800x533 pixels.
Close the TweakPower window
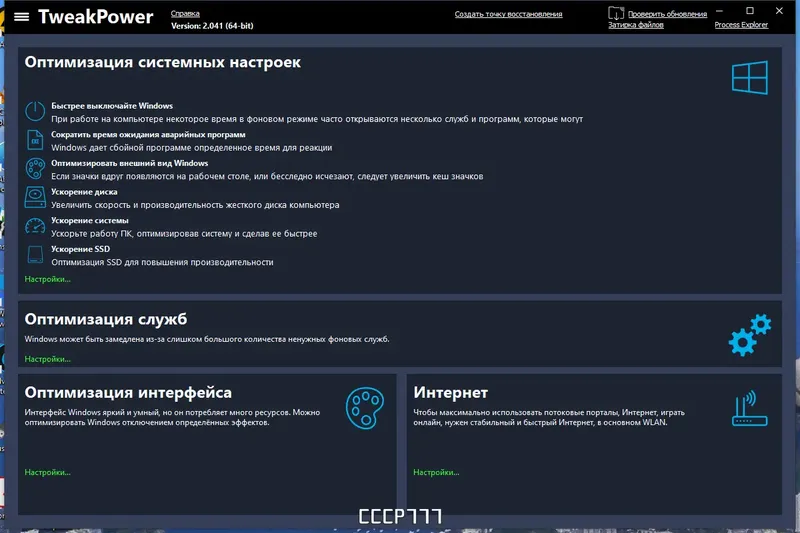pyautogui.click(x=779, y=11)
